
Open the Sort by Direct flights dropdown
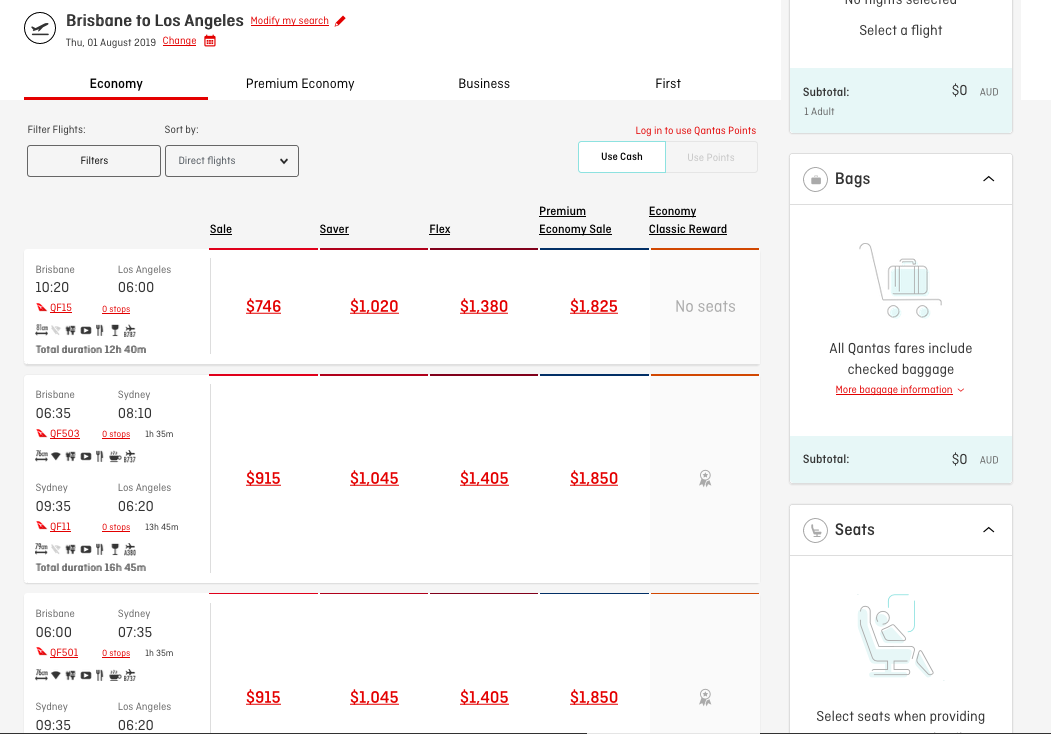pos(232,161)
